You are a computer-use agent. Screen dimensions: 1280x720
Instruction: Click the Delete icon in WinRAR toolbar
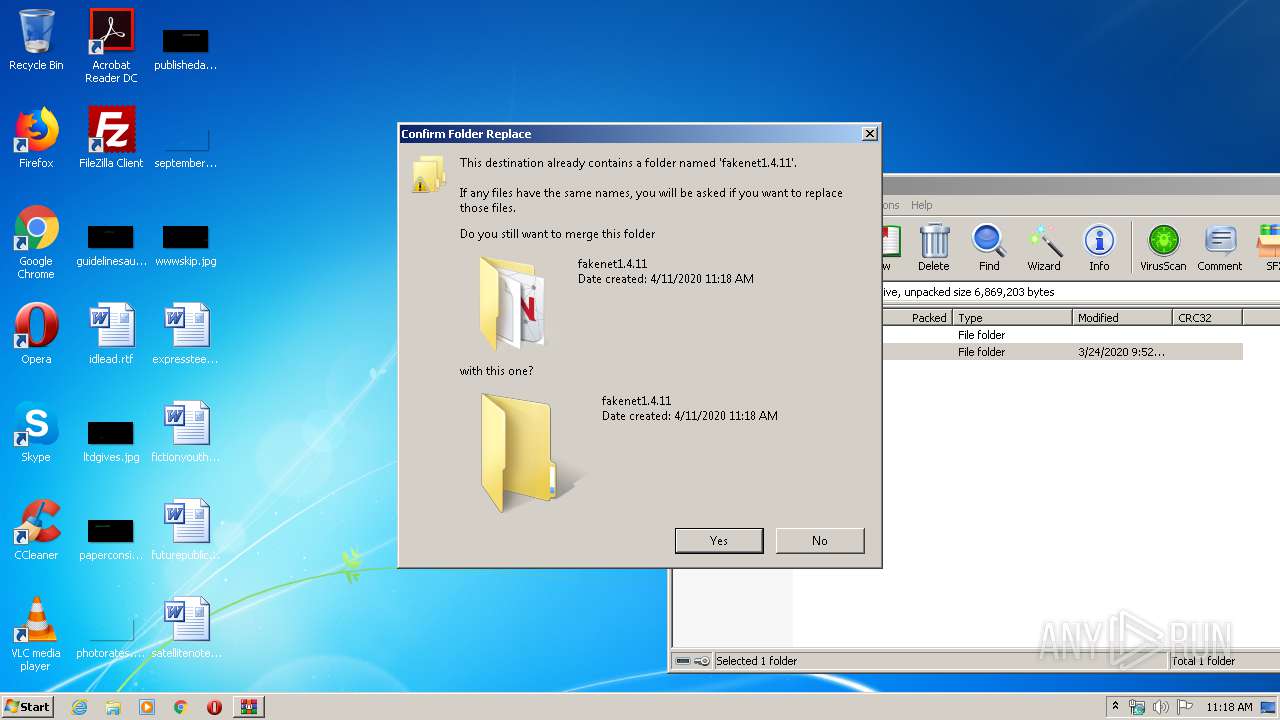tap(933, 247)
